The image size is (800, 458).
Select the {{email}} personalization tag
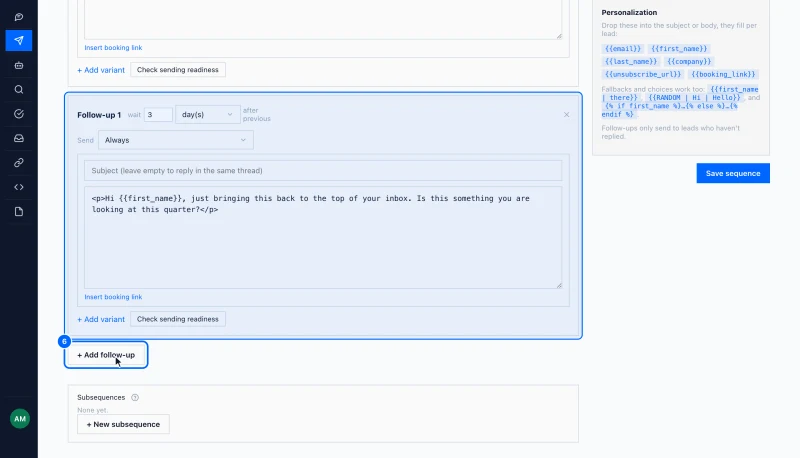point(622,48)
